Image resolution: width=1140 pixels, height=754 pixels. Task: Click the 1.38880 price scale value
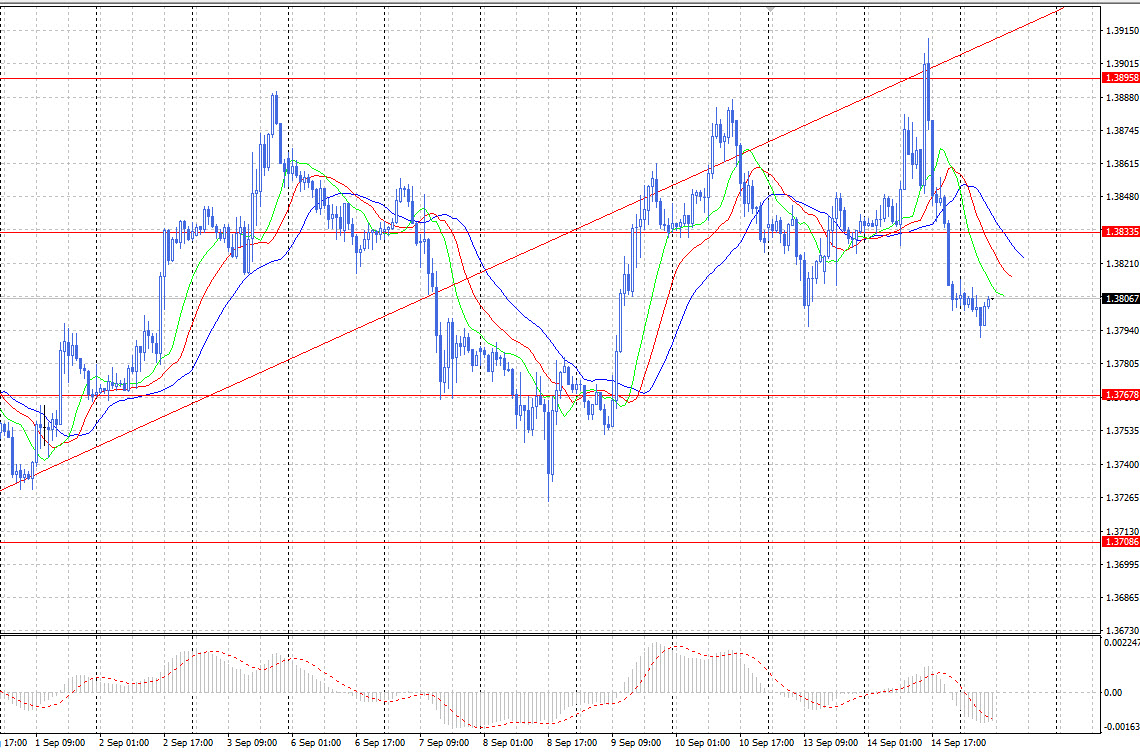pyautogui.click(x=1122, y=97)
